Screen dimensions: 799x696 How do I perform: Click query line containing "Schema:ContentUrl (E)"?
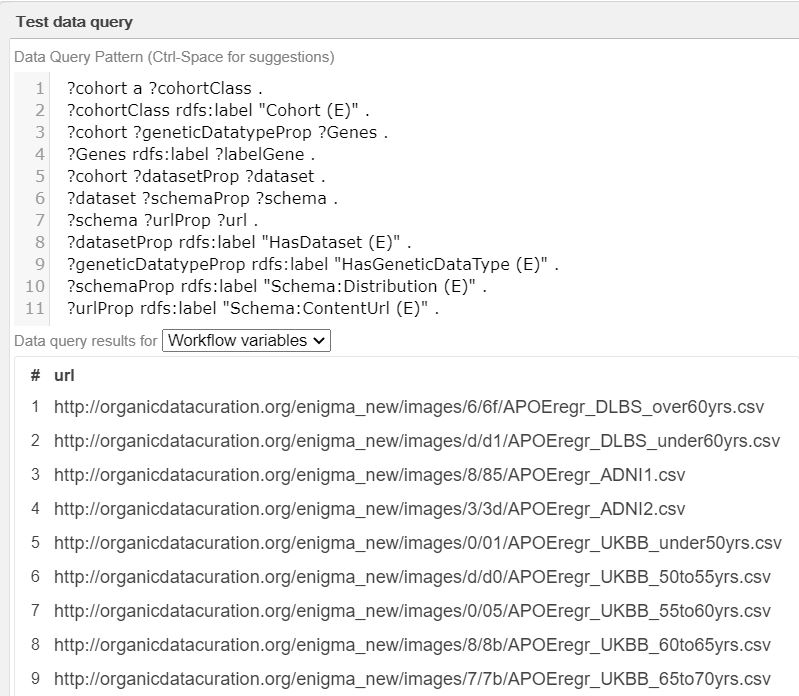point(253,308)
